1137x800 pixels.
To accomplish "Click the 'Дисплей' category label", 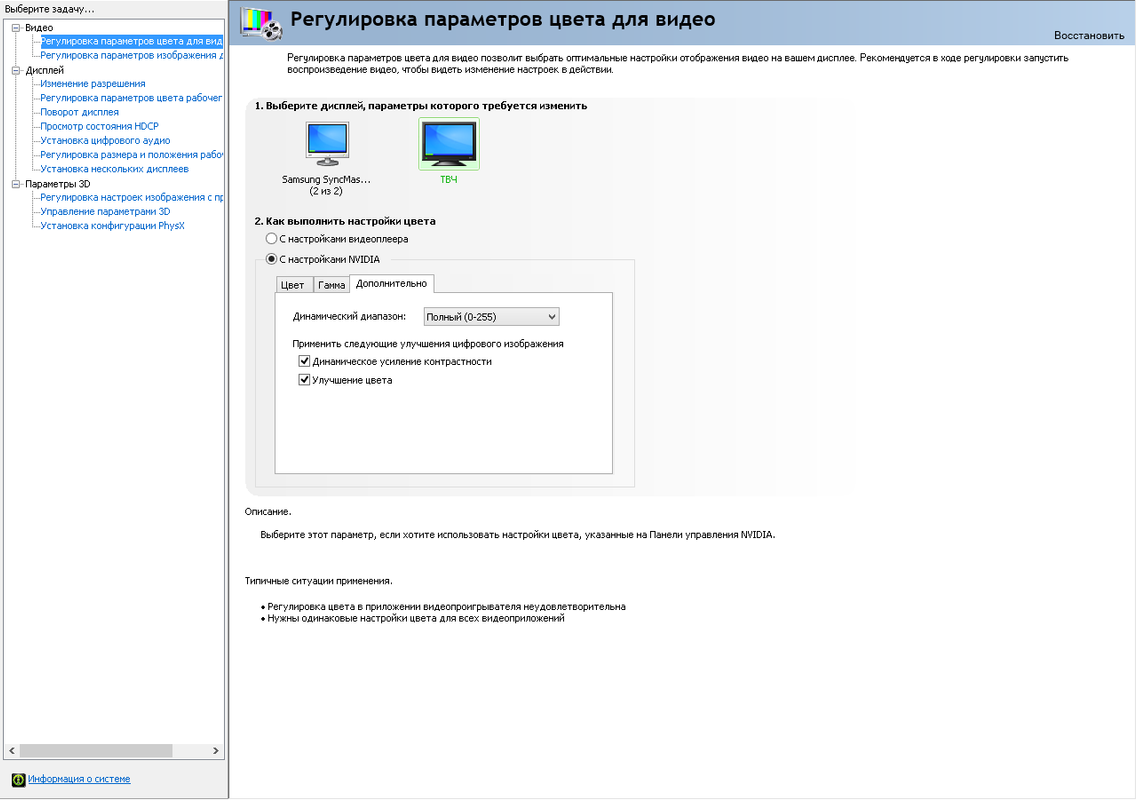I will pos(44,70).
